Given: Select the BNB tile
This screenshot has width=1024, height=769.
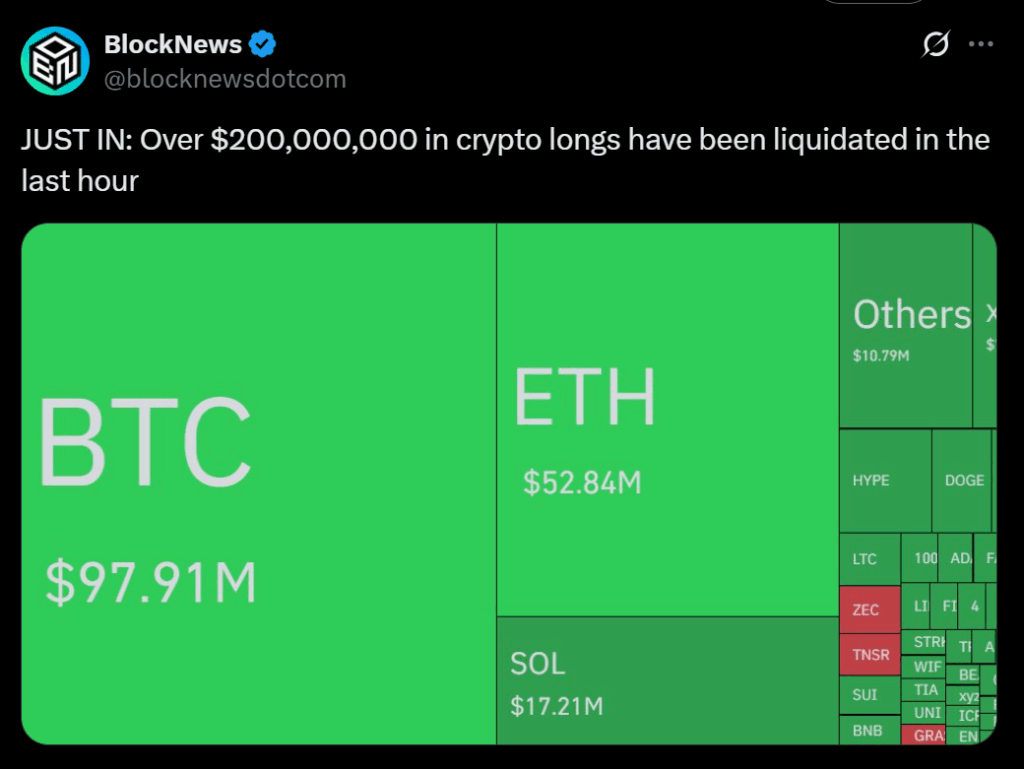Looking at the screenshot, I should (869, 731).
